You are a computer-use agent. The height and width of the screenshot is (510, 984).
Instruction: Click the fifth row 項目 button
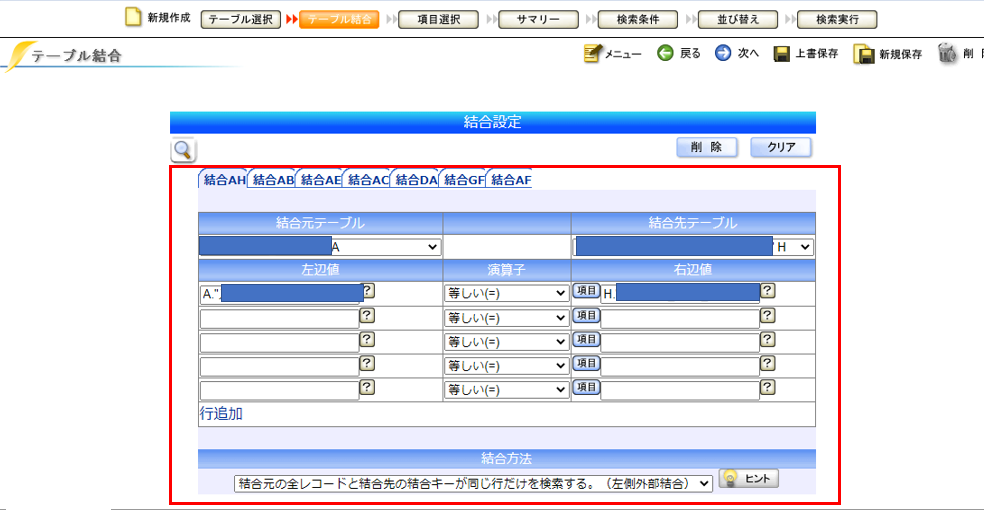pos(586,387)
